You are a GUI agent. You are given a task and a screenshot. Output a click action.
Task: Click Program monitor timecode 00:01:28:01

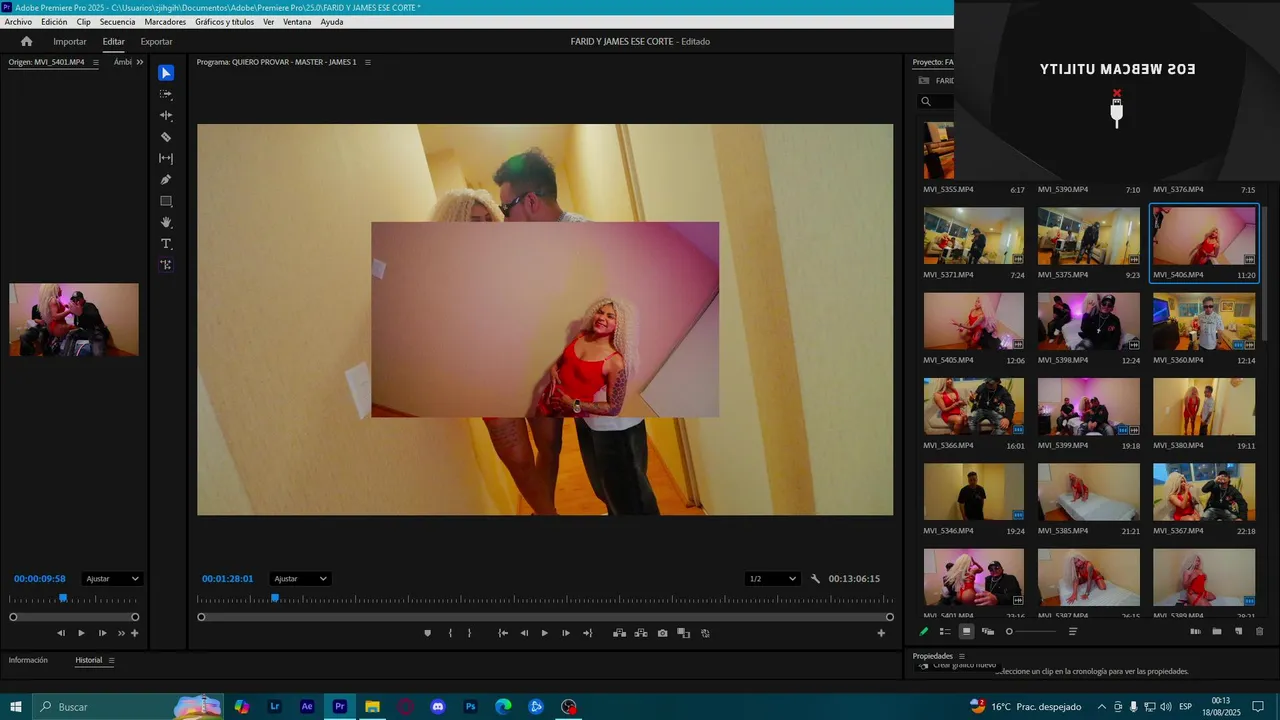click(227, 579)
